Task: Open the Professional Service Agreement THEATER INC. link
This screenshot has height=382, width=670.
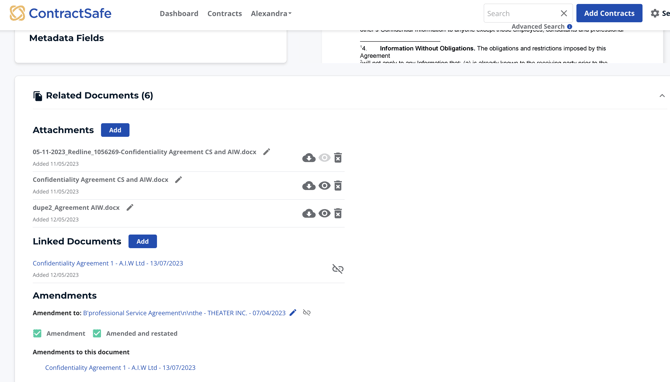Action: tap(184, 313)
